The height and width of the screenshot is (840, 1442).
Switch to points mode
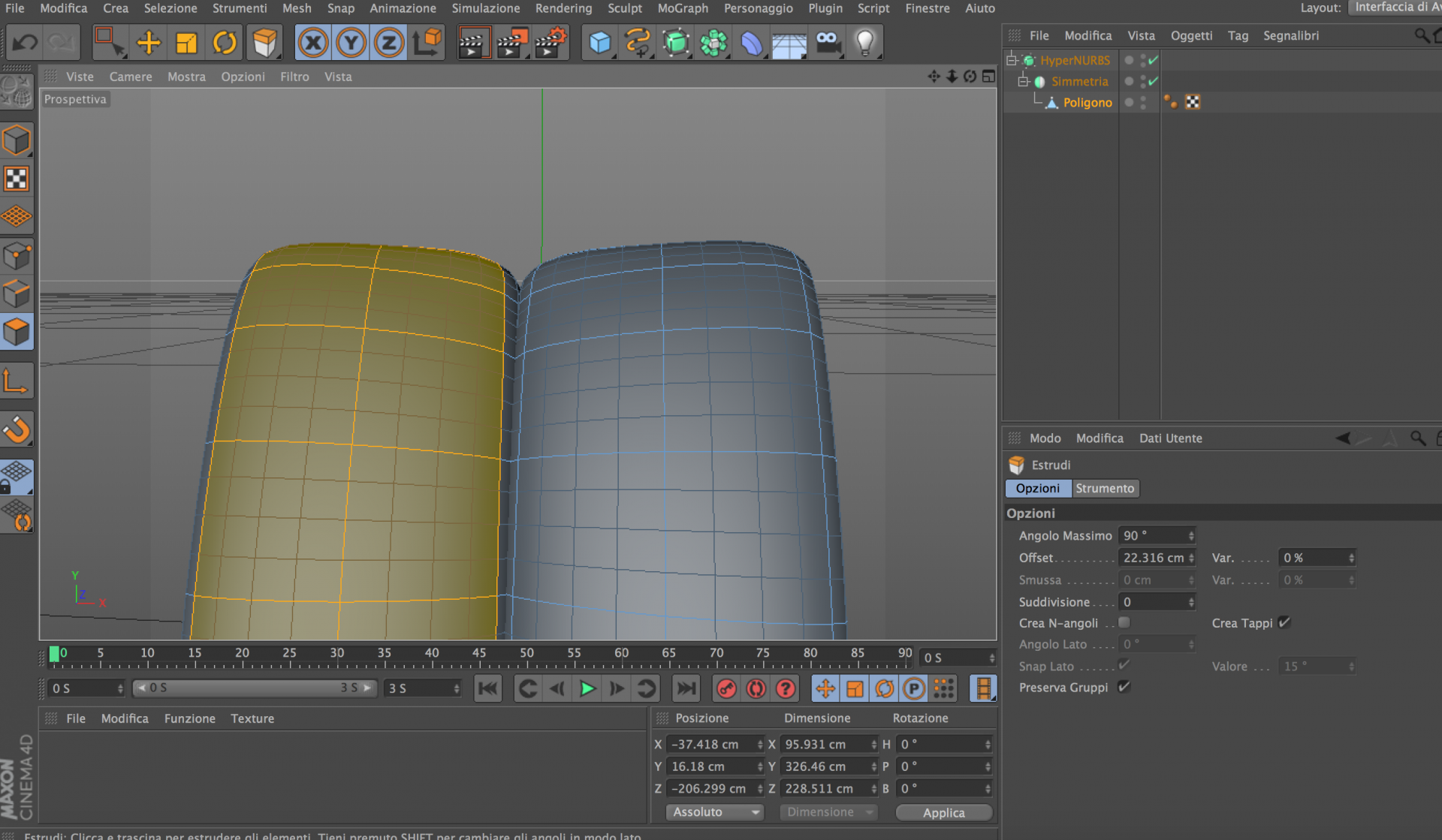(17, 256)
